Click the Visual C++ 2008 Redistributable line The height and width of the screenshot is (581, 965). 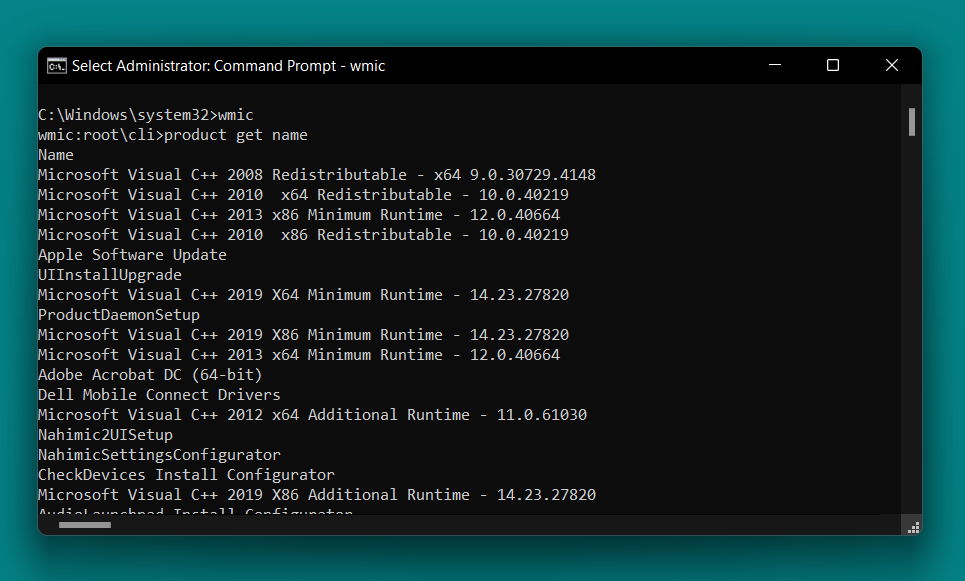pyautogui.click(x=316, y=175)
